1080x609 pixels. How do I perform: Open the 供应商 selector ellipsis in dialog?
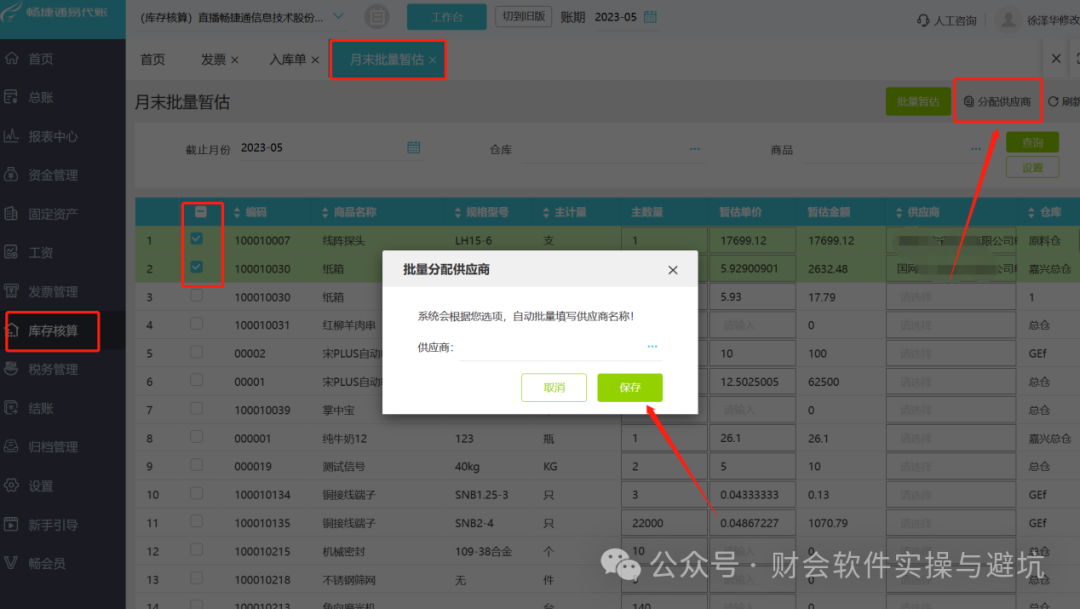click(x=652, y=347)
